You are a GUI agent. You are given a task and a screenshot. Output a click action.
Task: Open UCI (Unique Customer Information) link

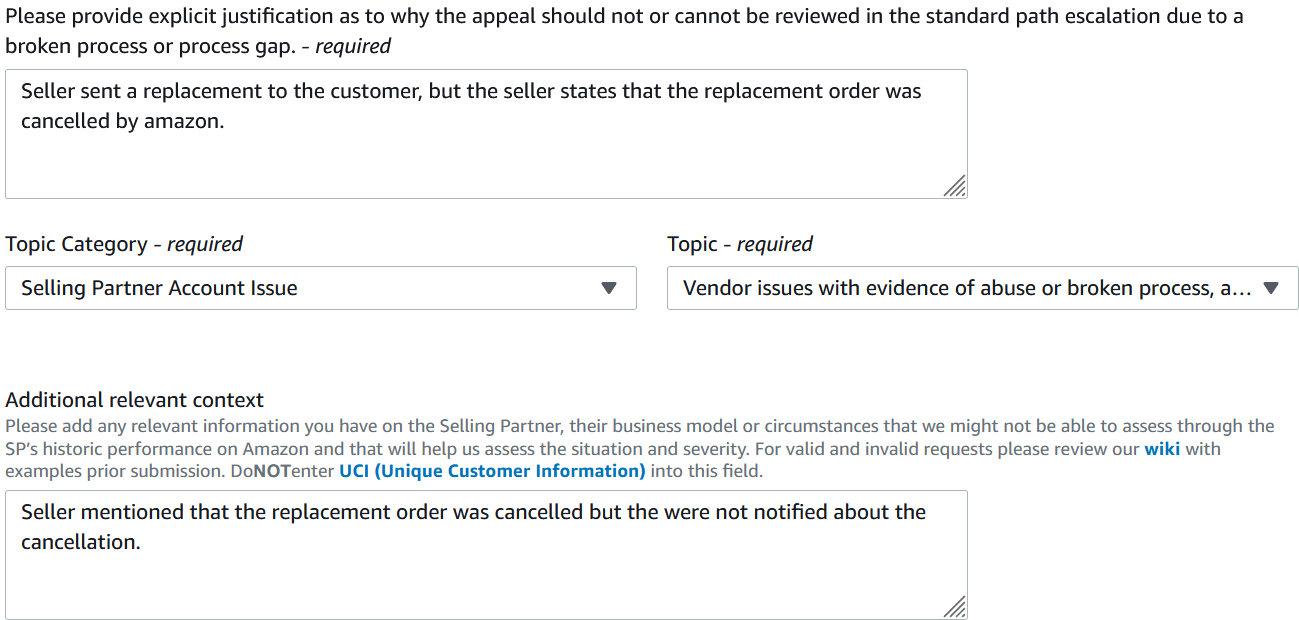(x=492, y=471)
